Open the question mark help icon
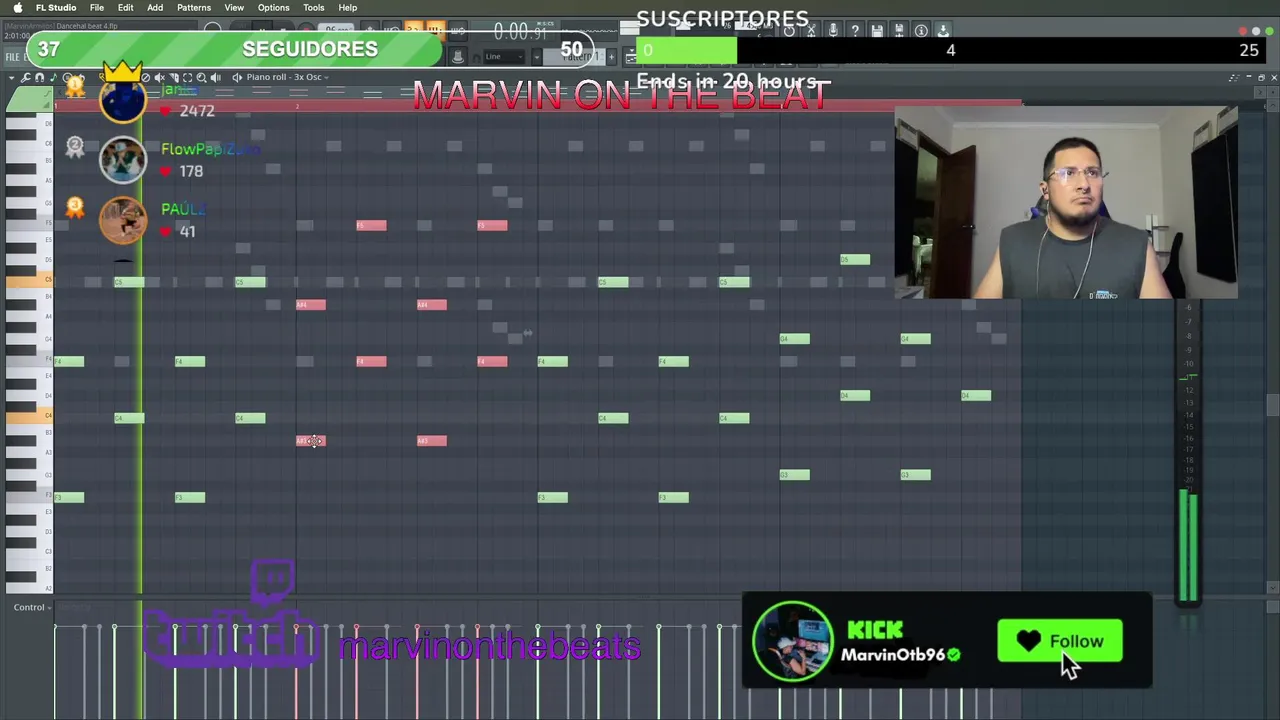The width and height of the screenshot is (1280, 720). pyautogui.click(x=855, y=31)
